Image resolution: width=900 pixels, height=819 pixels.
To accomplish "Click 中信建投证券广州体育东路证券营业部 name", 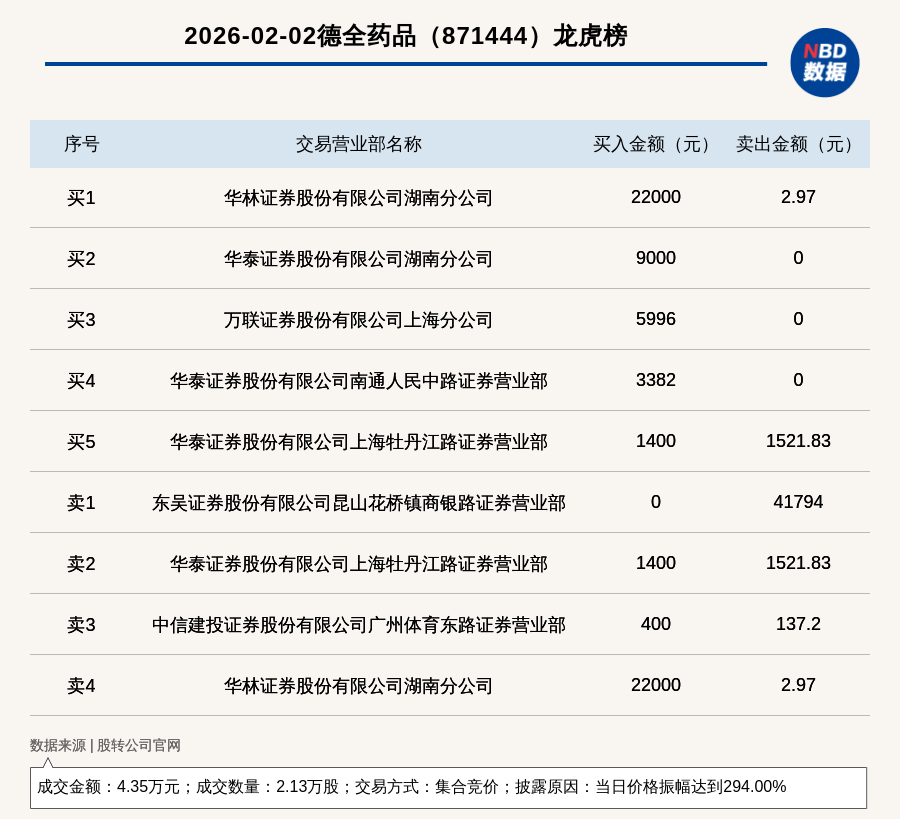I will click(358, 625).
